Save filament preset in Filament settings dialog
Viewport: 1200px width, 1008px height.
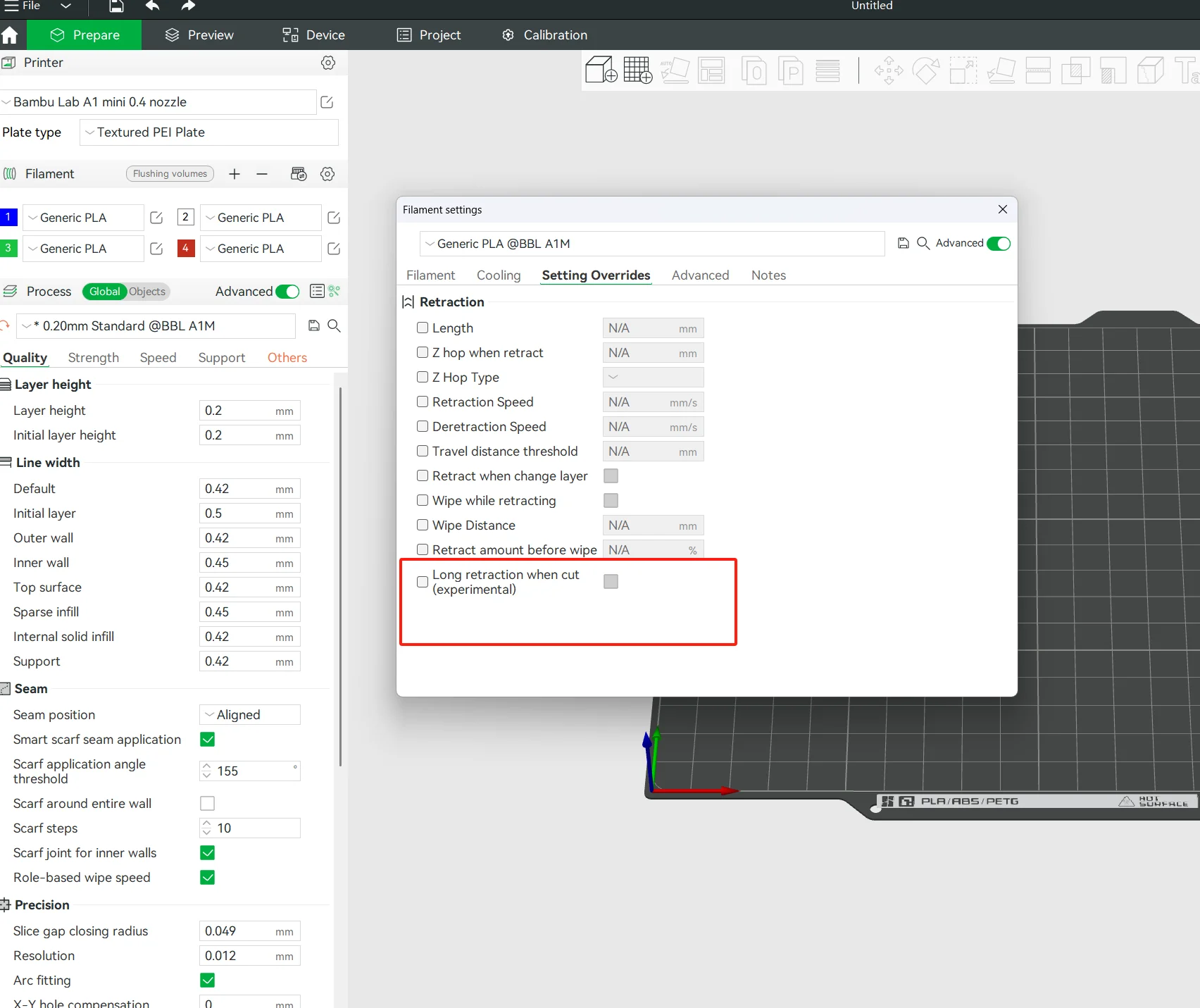[x=904, y=243]
